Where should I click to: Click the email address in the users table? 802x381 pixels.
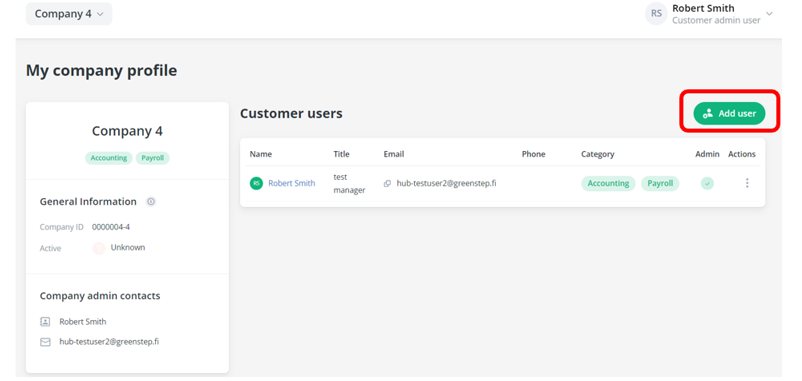pyautogui.click(x=447, y=183)
